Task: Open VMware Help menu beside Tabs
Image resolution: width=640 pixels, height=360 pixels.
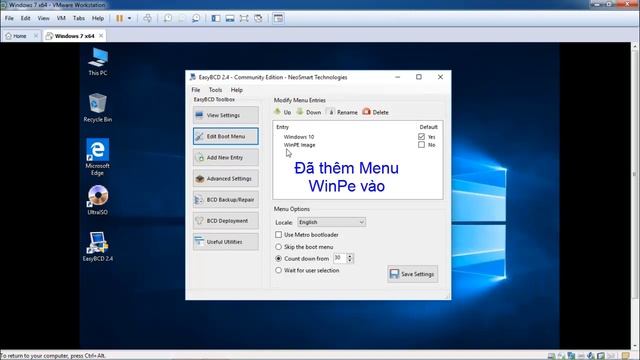Action: tap(98, 18)
